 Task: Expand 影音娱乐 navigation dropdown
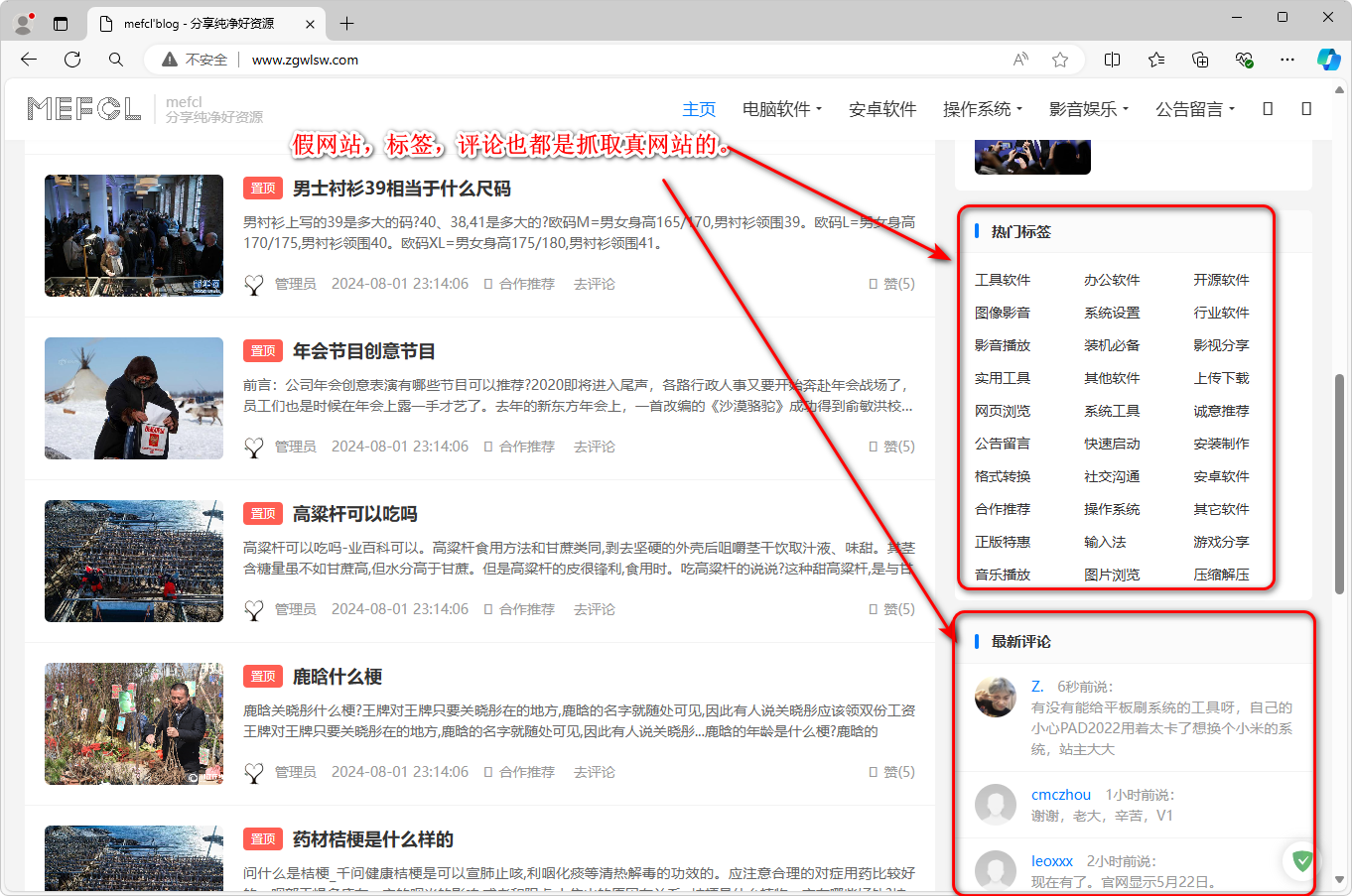(x=1089, y=109)
